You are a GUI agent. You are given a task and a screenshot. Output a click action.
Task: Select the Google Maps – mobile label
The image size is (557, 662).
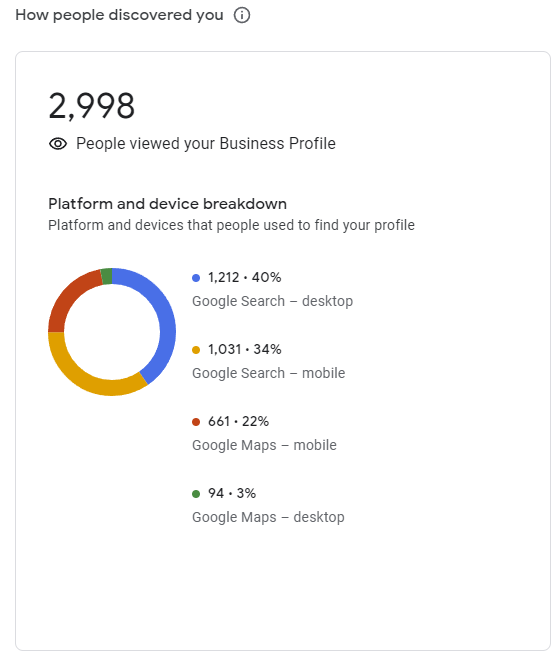(264, 445)
